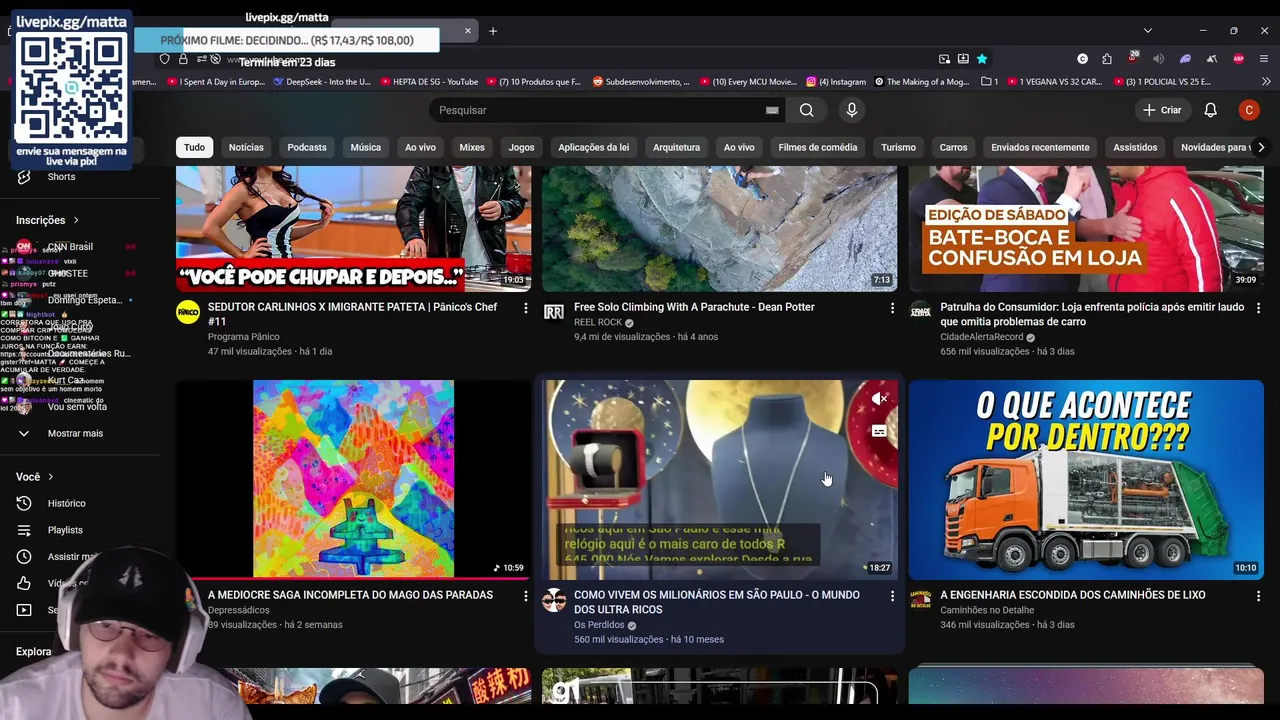
Task: Open options for CAMINHÕES DE LIXO video
Action: [1258, 596]
